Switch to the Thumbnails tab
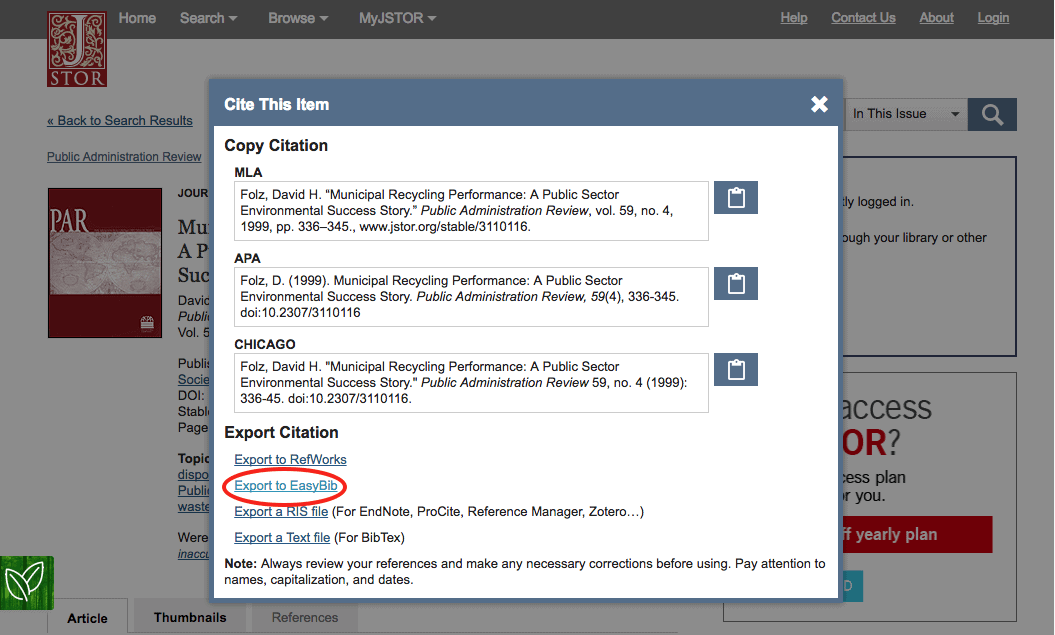This screenshot has height=635, width=1055. 187,617
